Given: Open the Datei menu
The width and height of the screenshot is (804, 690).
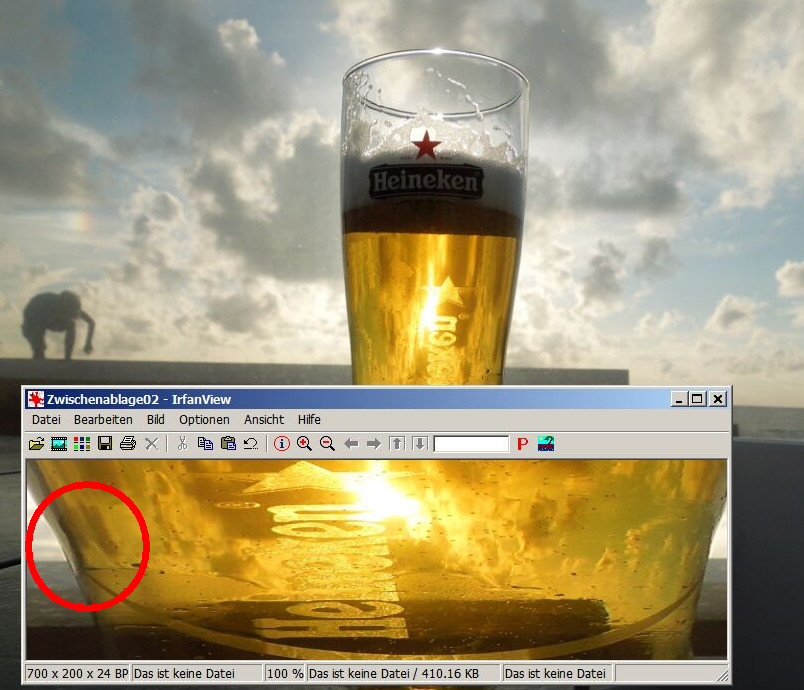Looking at the screenshot, I should [46, 420].
